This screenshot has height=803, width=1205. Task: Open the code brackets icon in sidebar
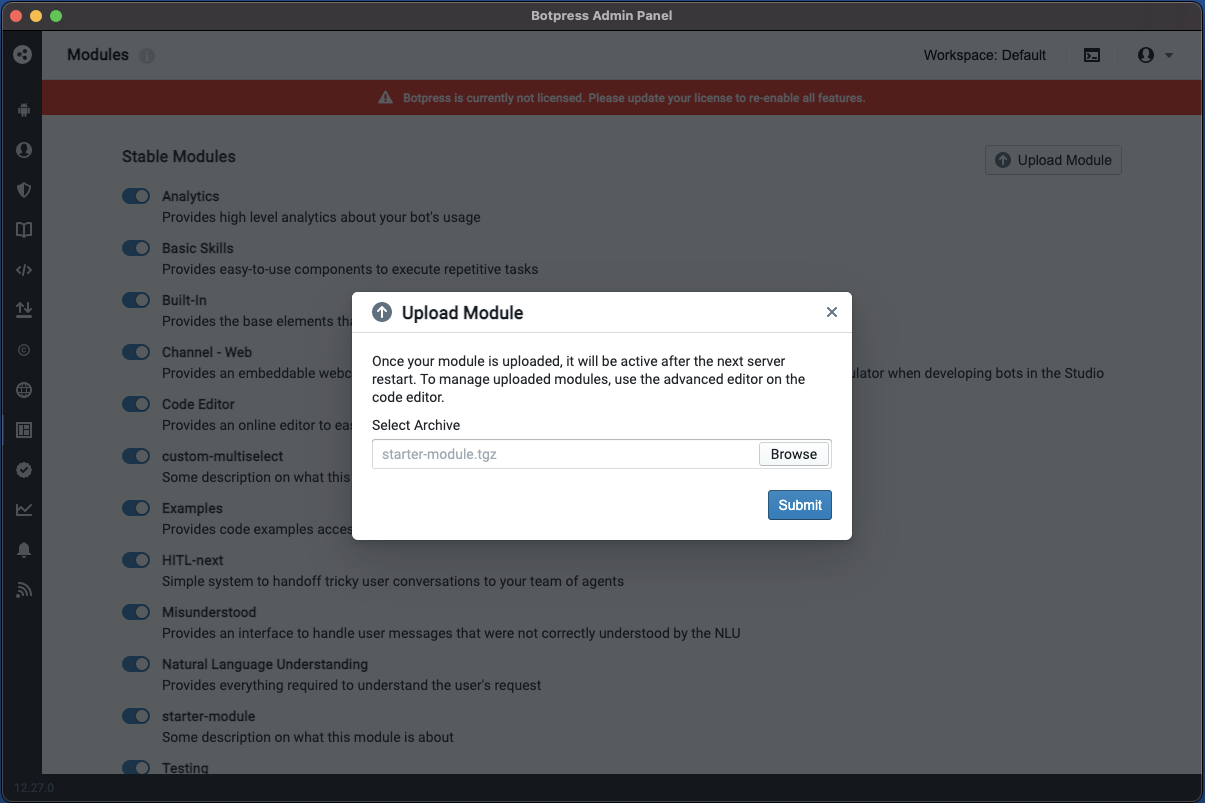(24, 270)
